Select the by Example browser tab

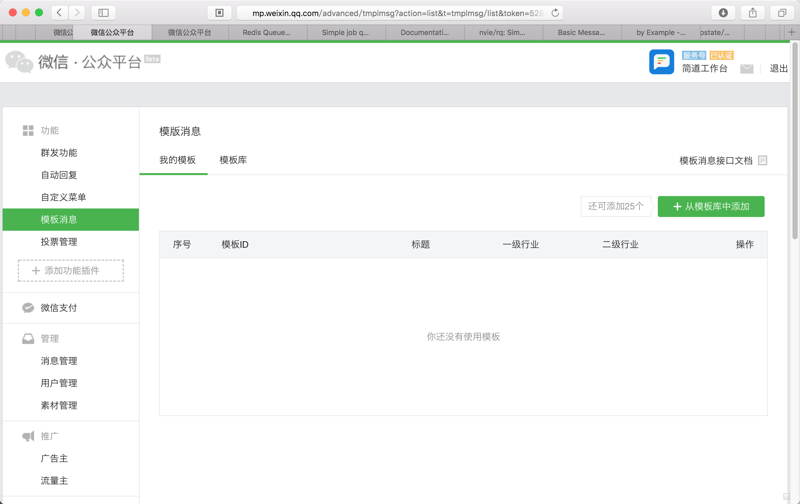pos(661,32)
